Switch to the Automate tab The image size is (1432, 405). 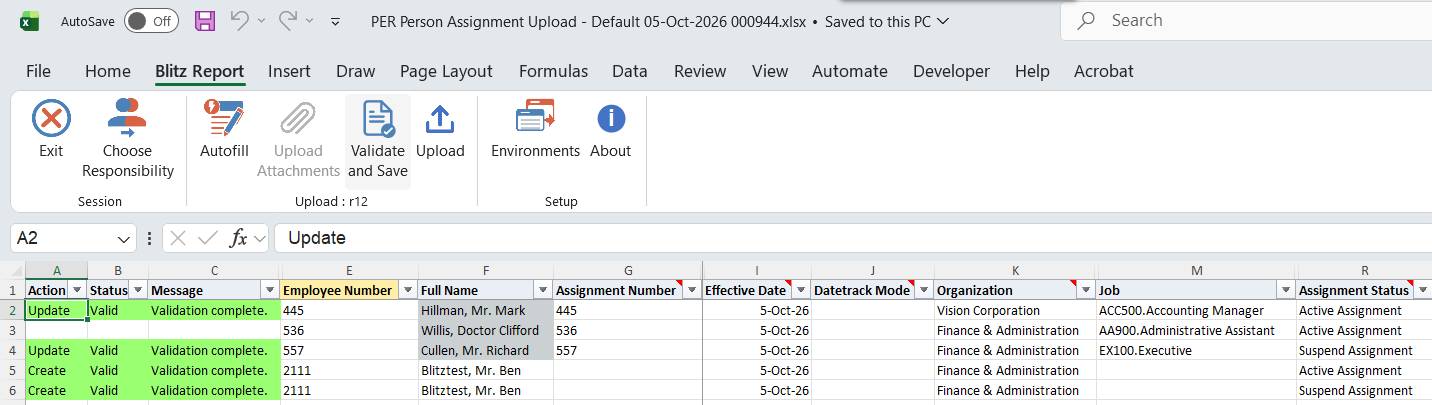(x=850, y=71)
